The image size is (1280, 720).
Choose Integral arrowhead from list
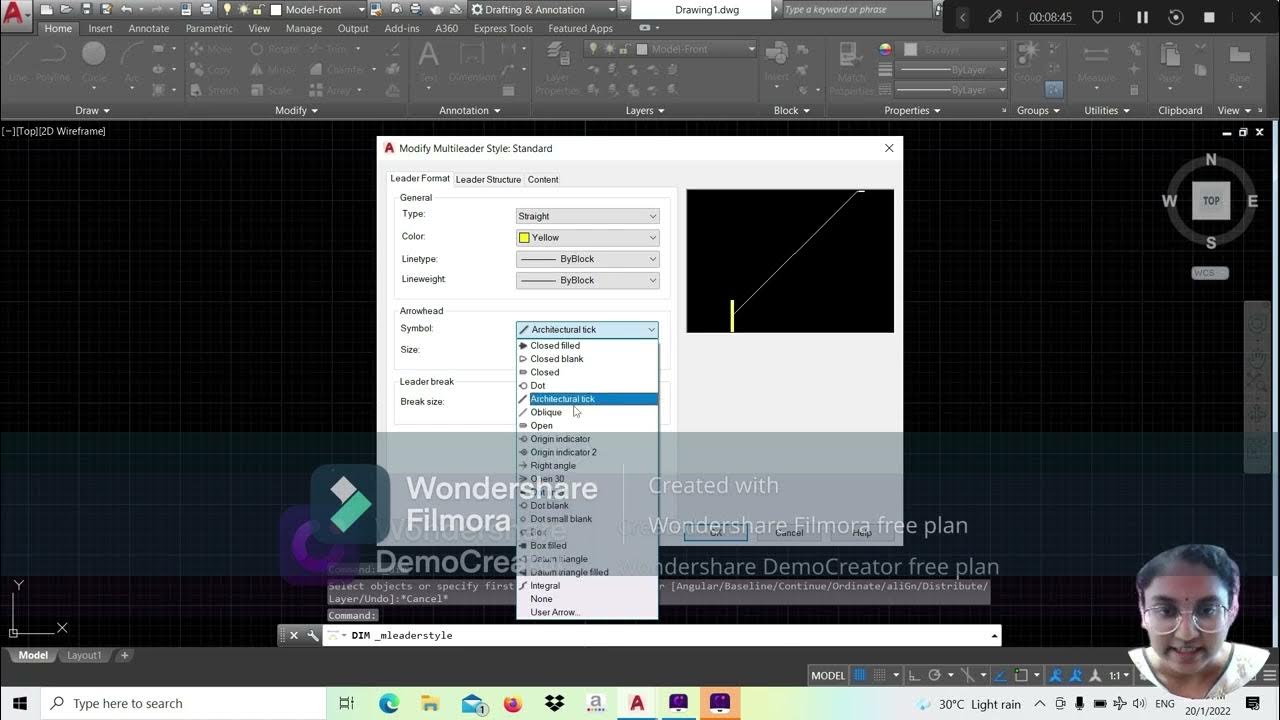coord(587,586)
